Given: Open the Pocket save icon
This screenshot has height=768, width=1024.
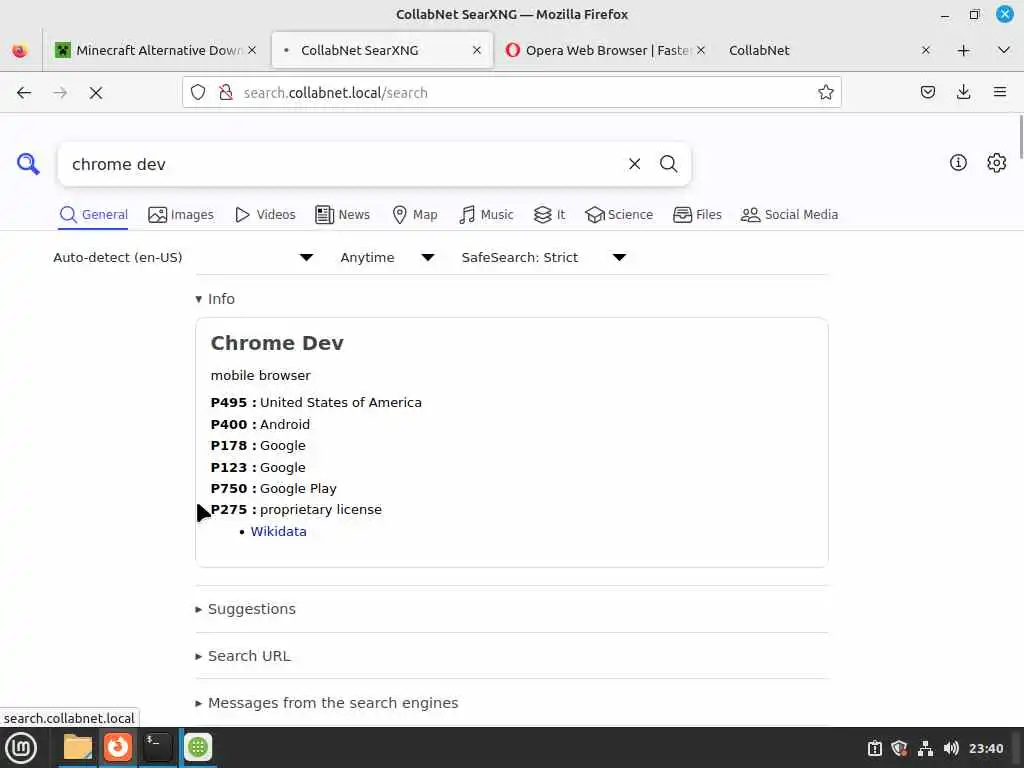Looking at the screenshot, I should pyautogui.click(x=927, y=92).
